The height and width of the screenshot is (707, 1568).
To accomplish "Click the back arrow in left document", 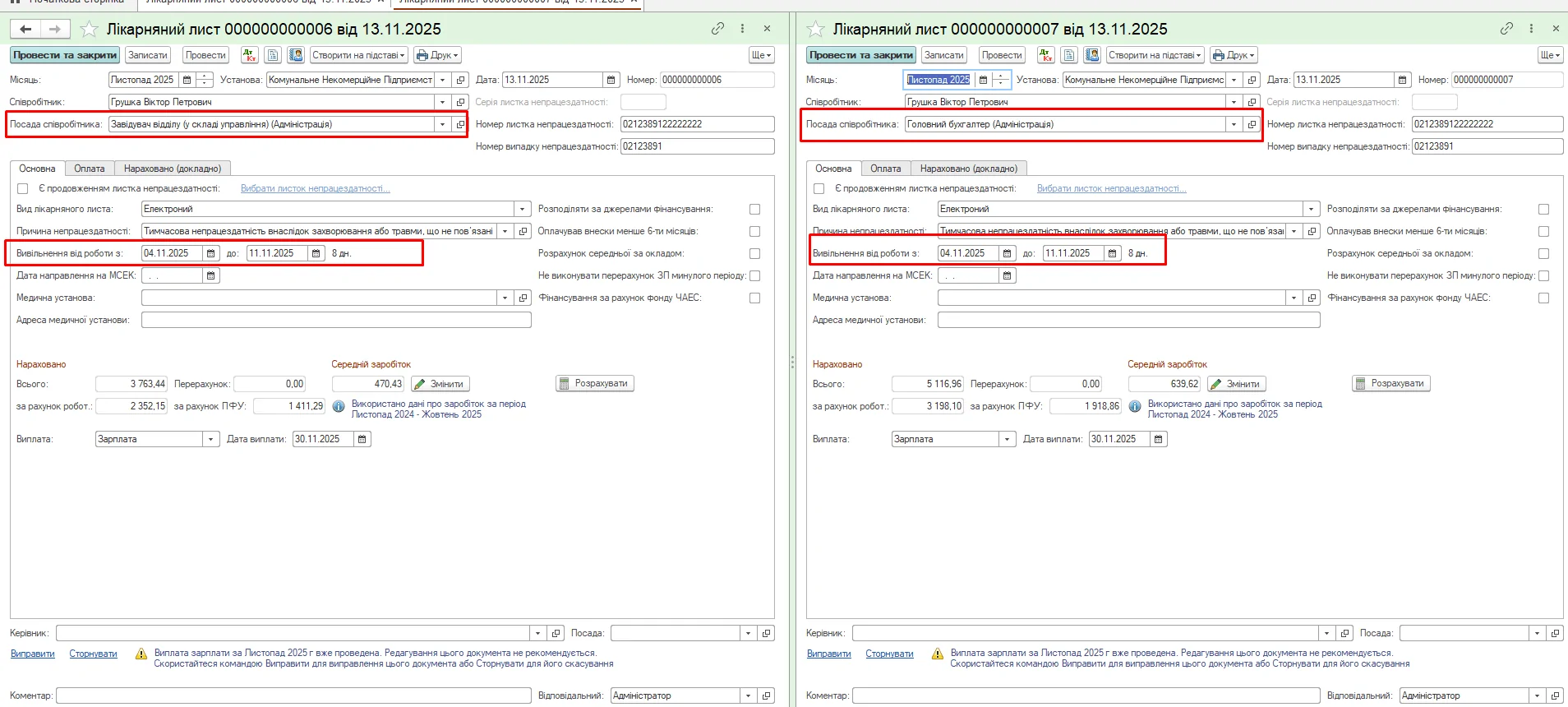I will pyautogui.click(x=26, y=30).
